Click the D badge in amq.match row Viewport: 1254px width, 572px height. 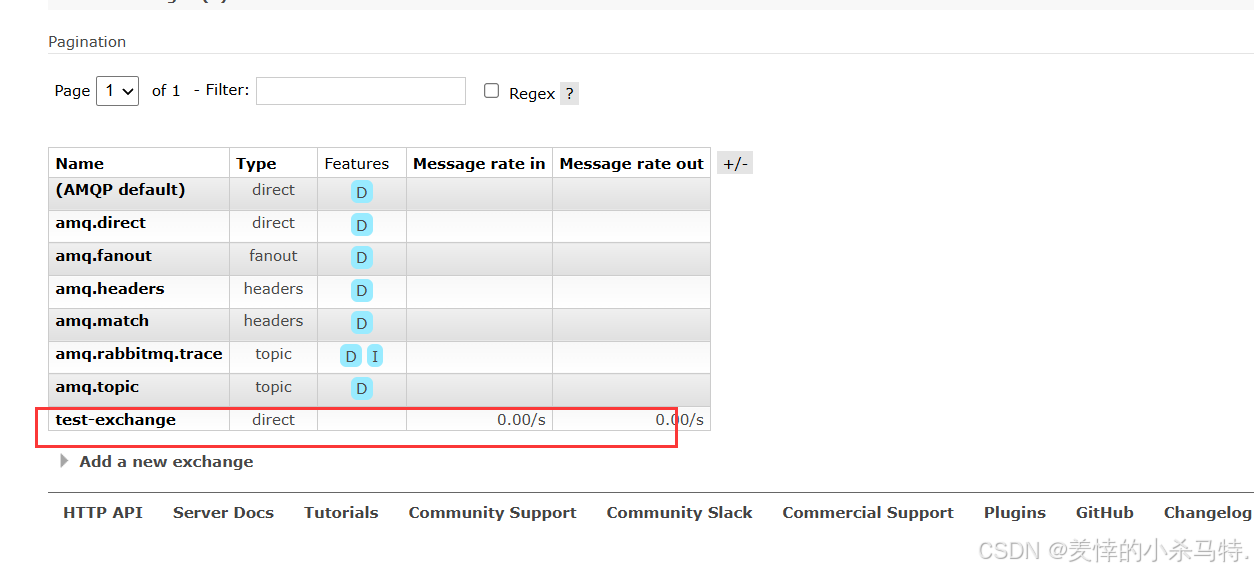(x=361, y=324)
